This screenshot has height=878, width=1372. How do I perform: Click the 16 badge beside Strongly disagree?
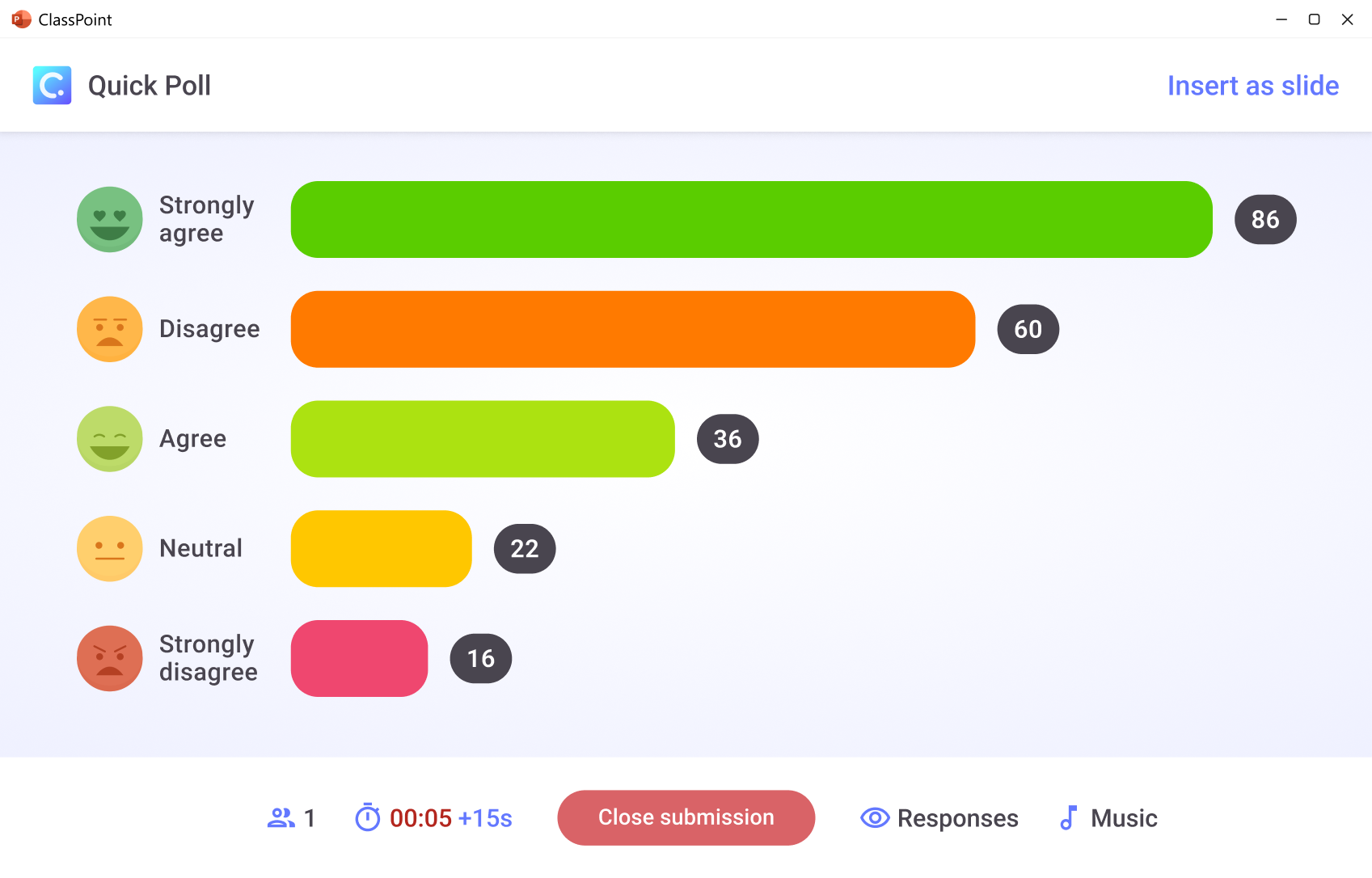[480, 658]
